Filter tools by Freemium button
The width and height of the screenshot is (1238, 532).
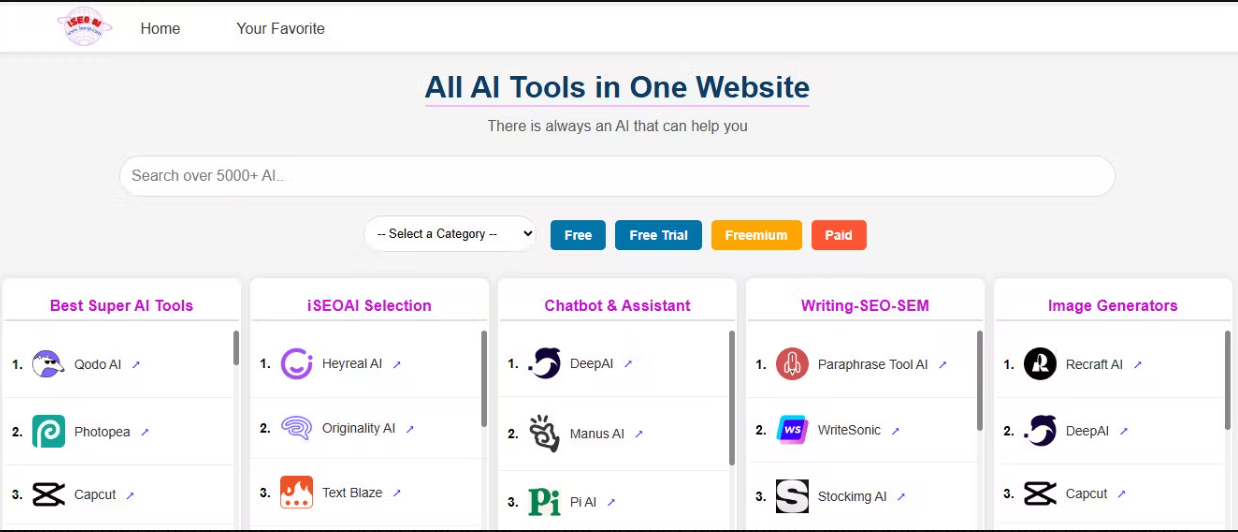pyautogui.click(x=756, y=235)
